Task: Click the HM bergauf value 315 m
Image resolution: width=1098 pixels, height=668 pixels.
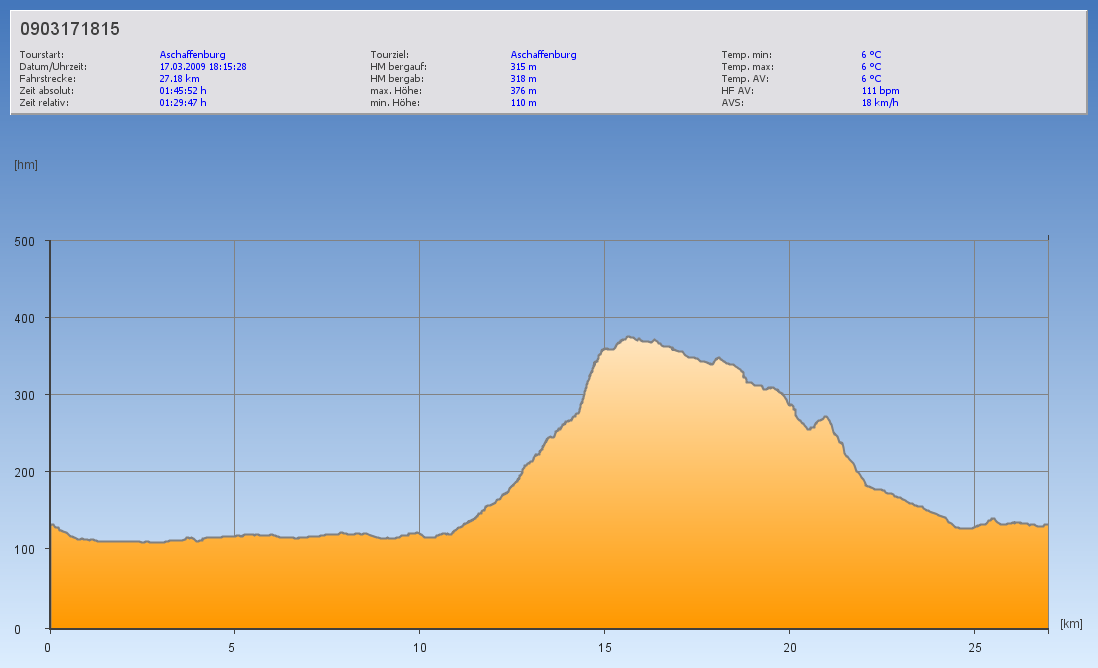Action: coord(523,67)
